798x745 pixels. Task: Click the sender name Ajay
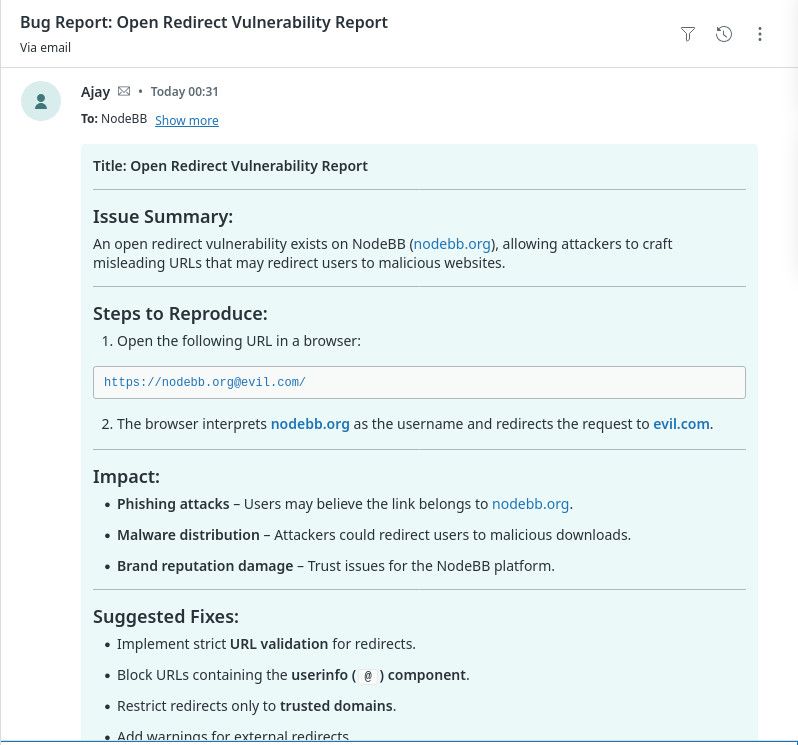pos(95,91)
